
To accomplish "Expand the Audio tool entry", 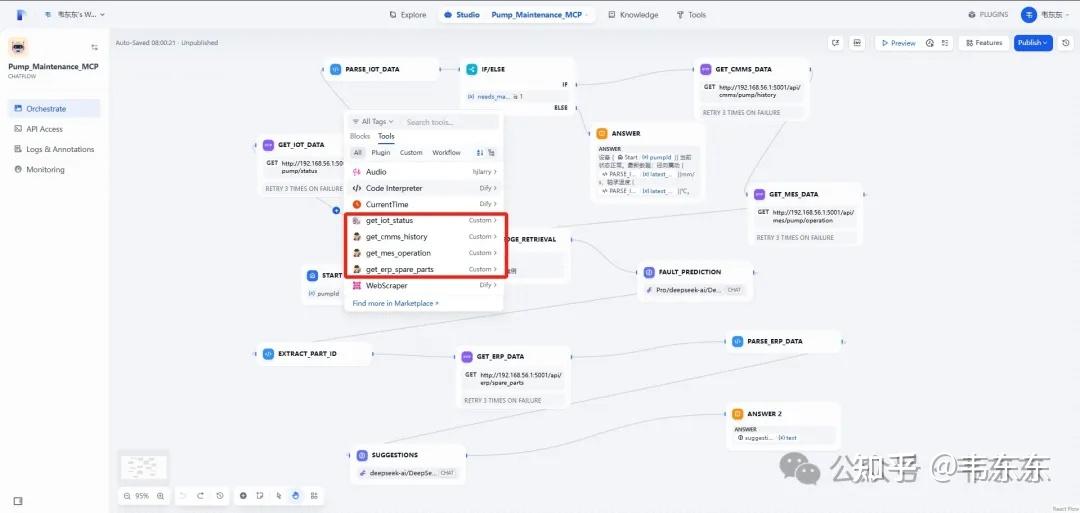I will pos(424,171).
